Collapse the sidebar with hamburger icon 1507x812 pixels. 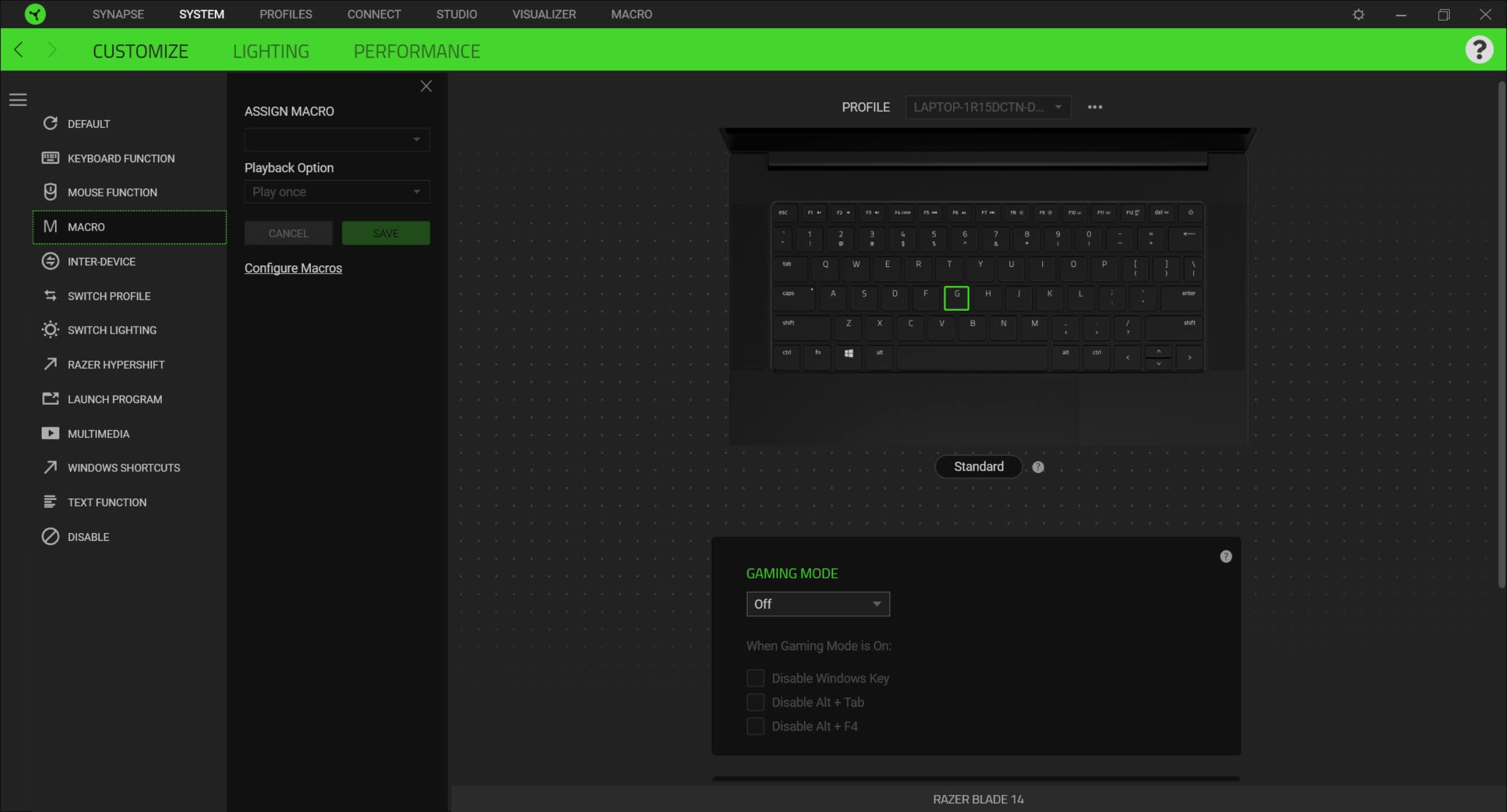18,99
